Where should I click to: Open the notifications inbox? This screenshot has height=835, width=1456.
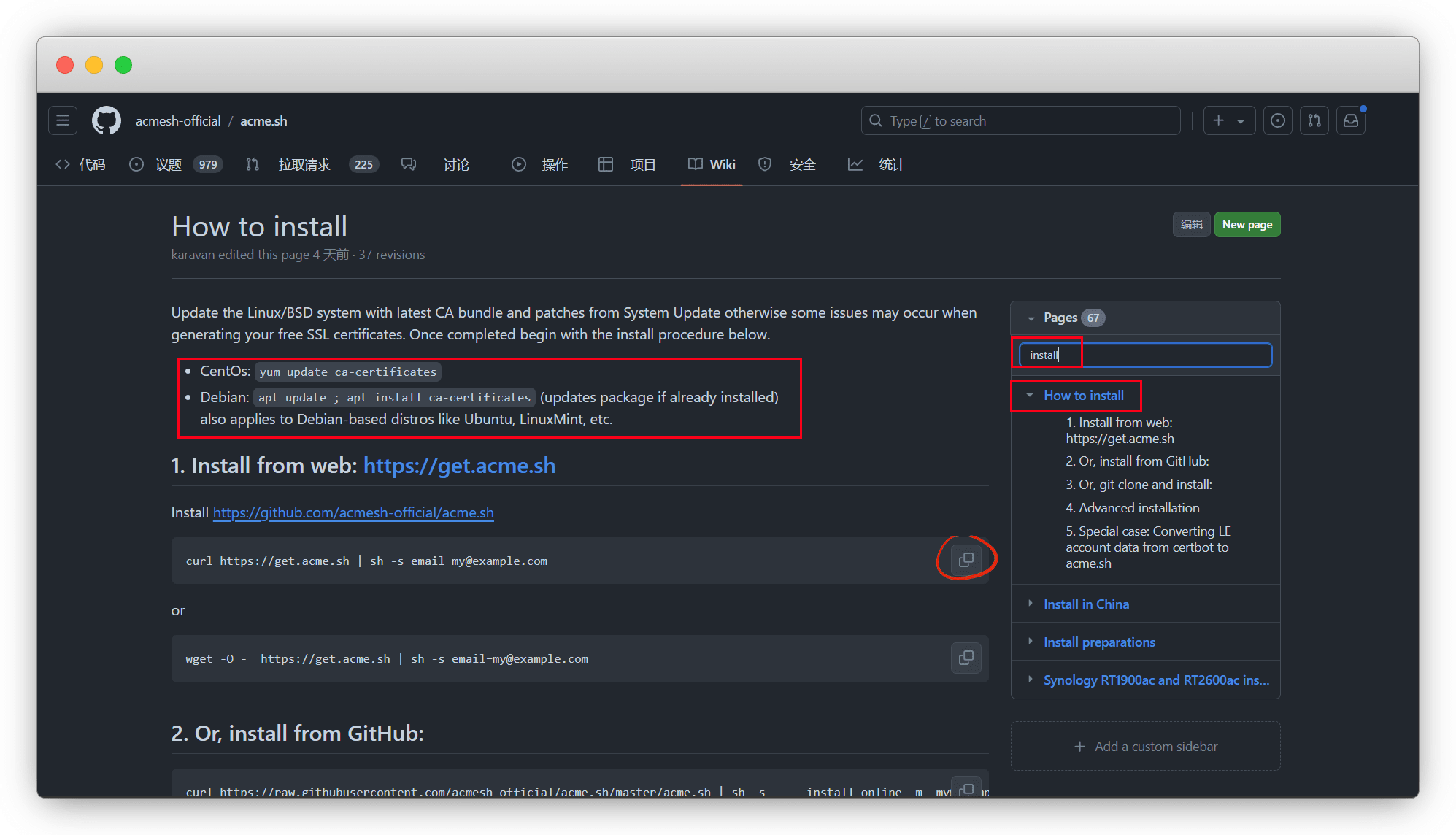pos(1351,120)
